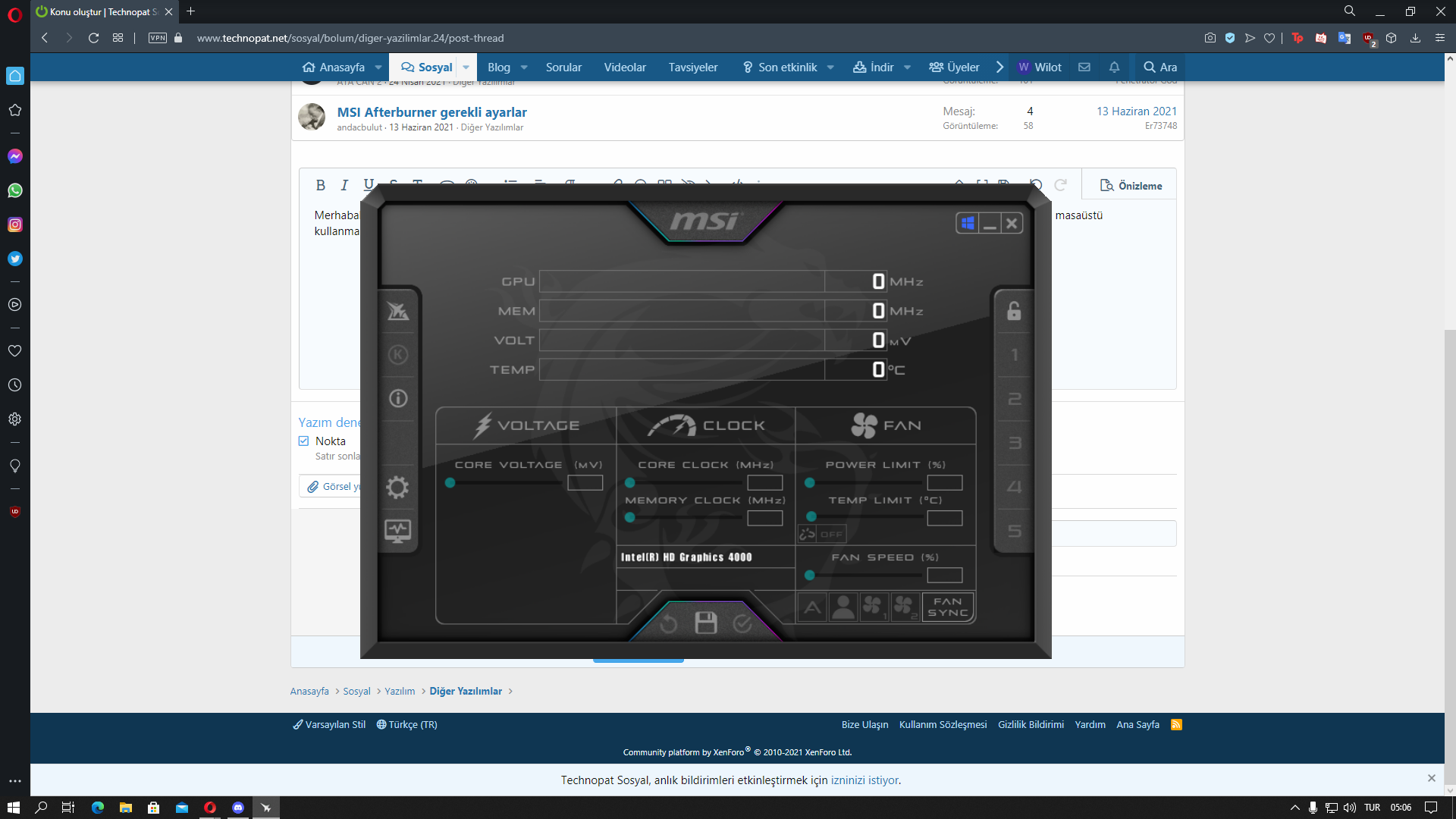Click the Kombustor K icon

[x=397, y=355]
